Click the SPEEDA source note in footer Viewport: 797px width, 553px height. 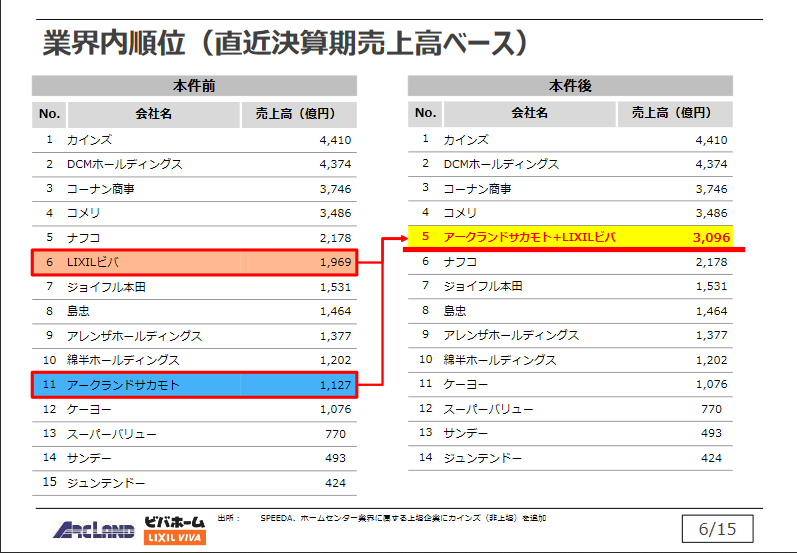(400, 519)
